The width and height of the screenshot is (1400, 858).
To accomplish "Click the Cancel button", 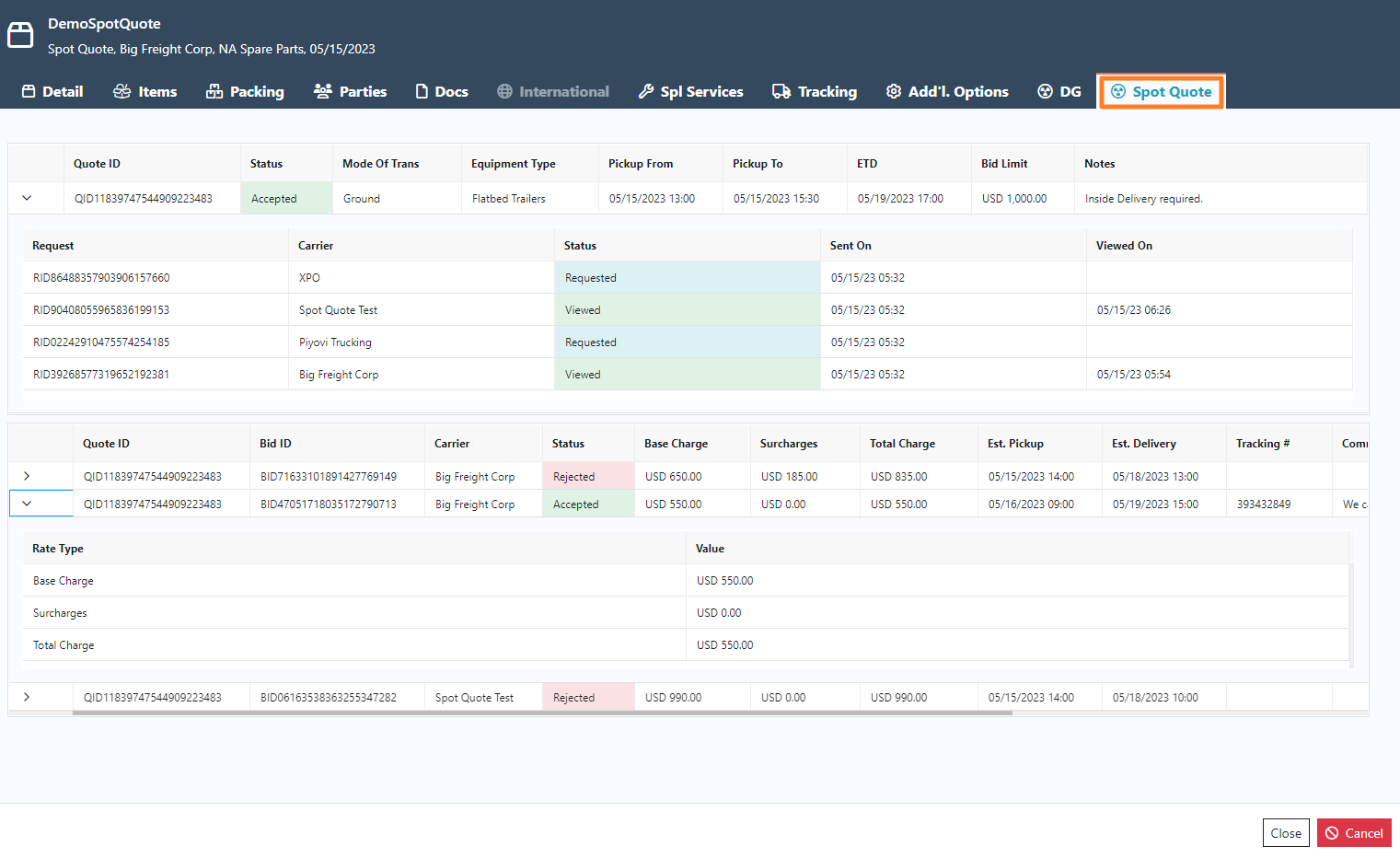I will pyautogui.click(x=1354, y=833).
